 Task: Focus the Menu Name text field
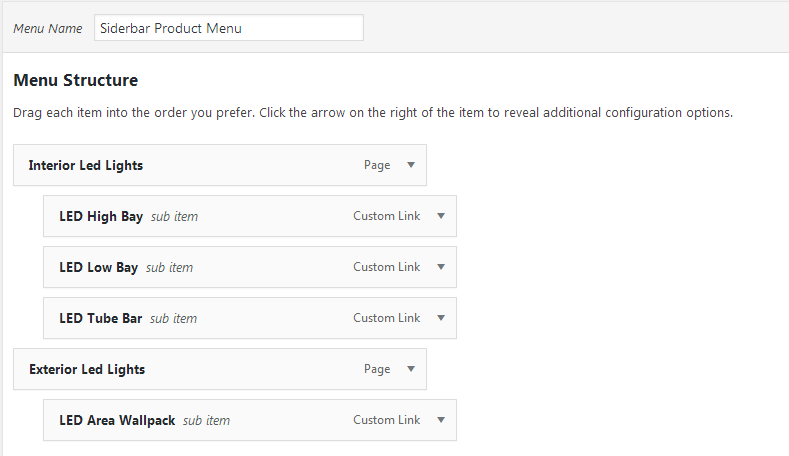(x=229, y=28)
